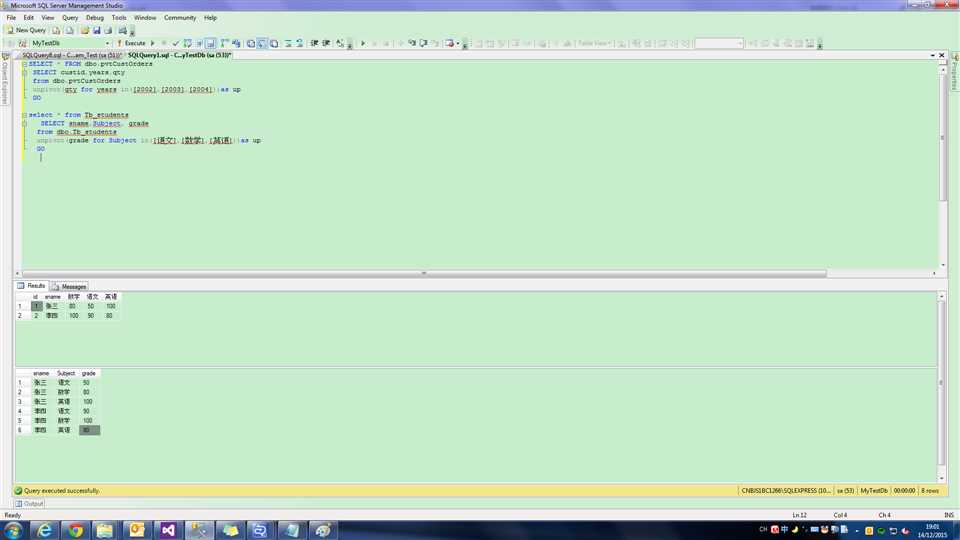The height and width of the screenshot is (540, 960).
Task: Open the Debug menu
Action: 95,18
